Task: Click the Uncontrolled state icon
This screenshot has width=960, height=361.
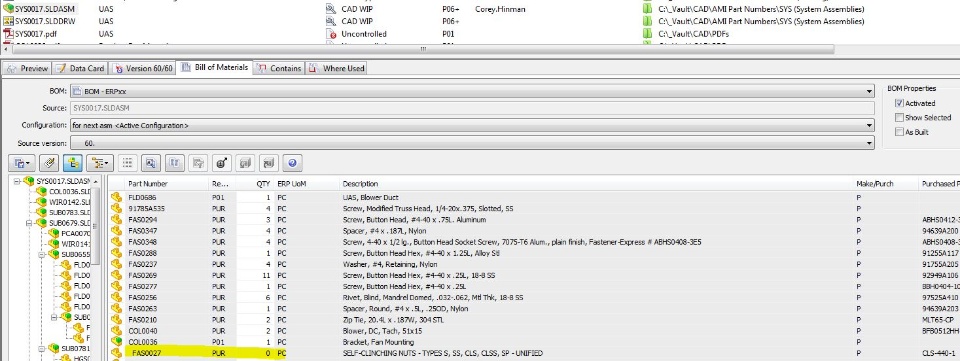Action: [331, 34]
